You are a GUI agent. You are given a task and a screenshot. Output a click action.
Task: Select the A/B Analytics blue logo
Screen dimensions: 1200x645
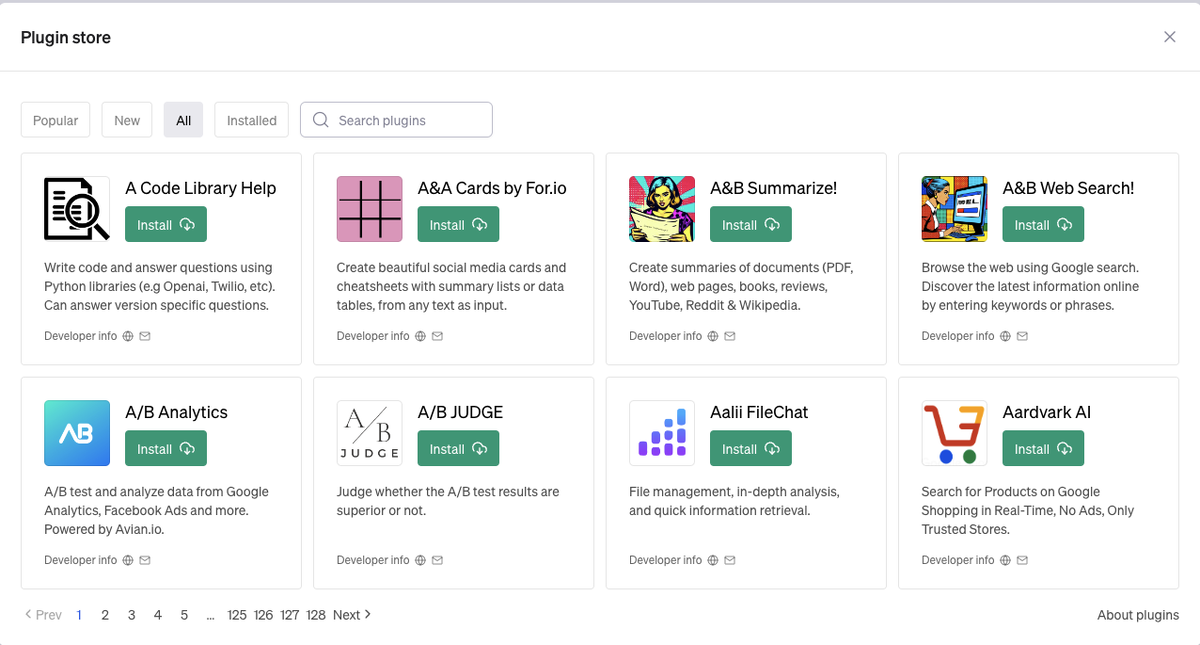[77, 433]
